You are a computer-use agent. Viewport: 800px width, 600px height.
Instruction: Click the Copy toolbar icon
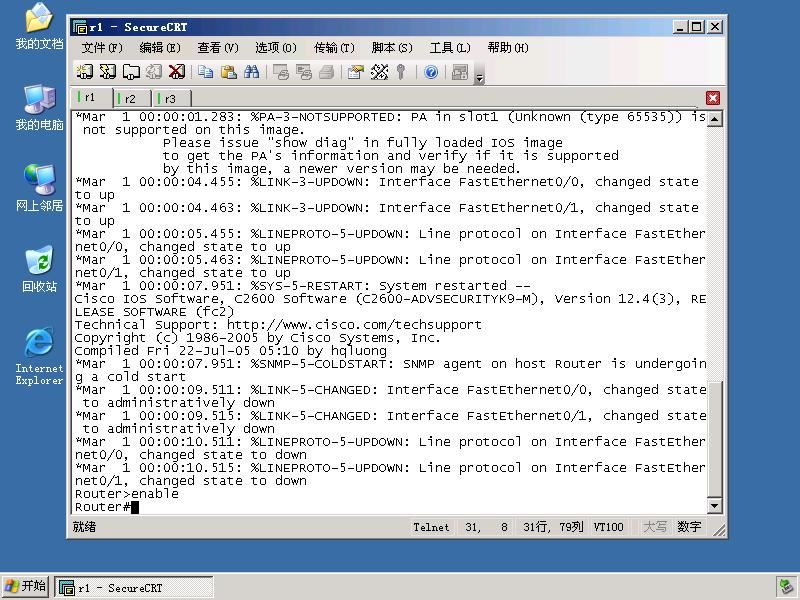coord(206,72)
